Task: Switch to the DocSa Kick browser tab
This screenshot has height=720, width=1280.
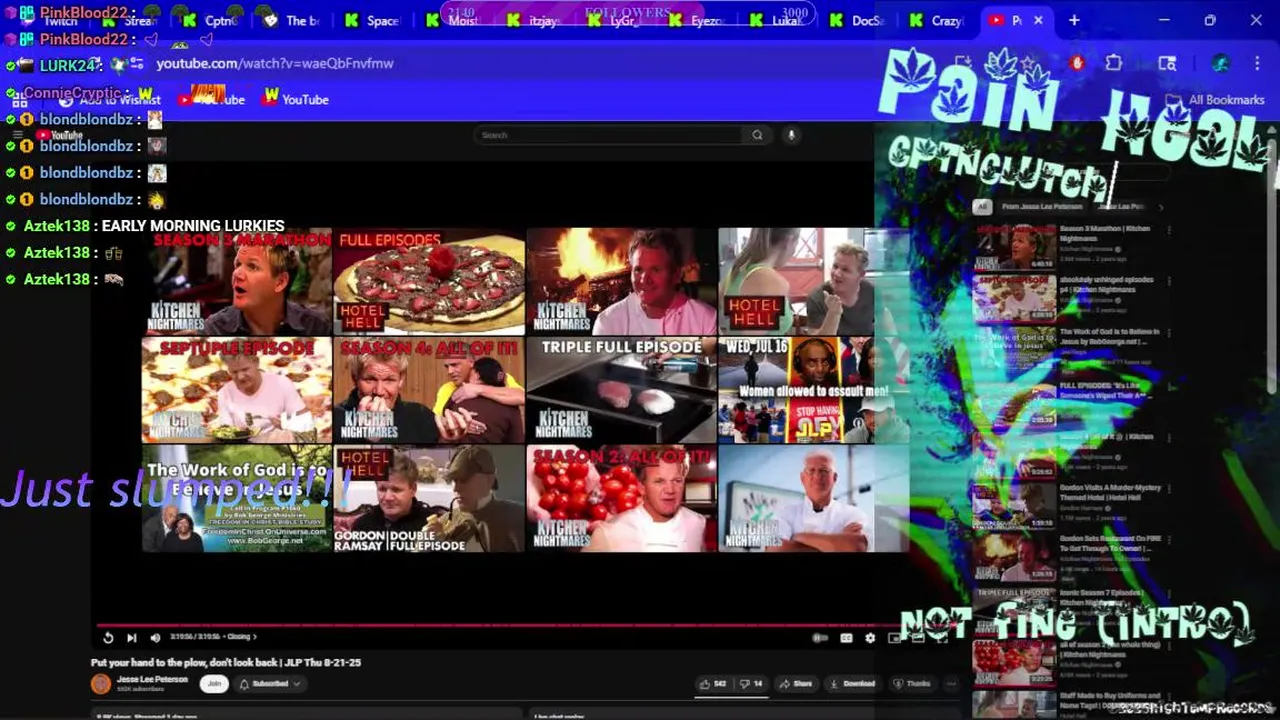Action: point(856,20)
